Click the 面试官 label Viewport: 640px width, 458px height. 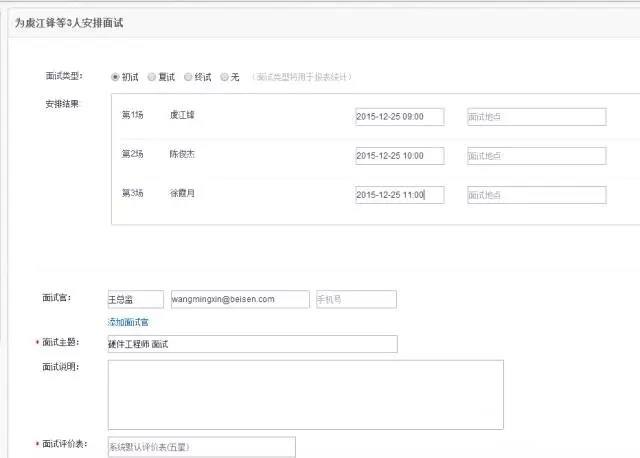56,298
